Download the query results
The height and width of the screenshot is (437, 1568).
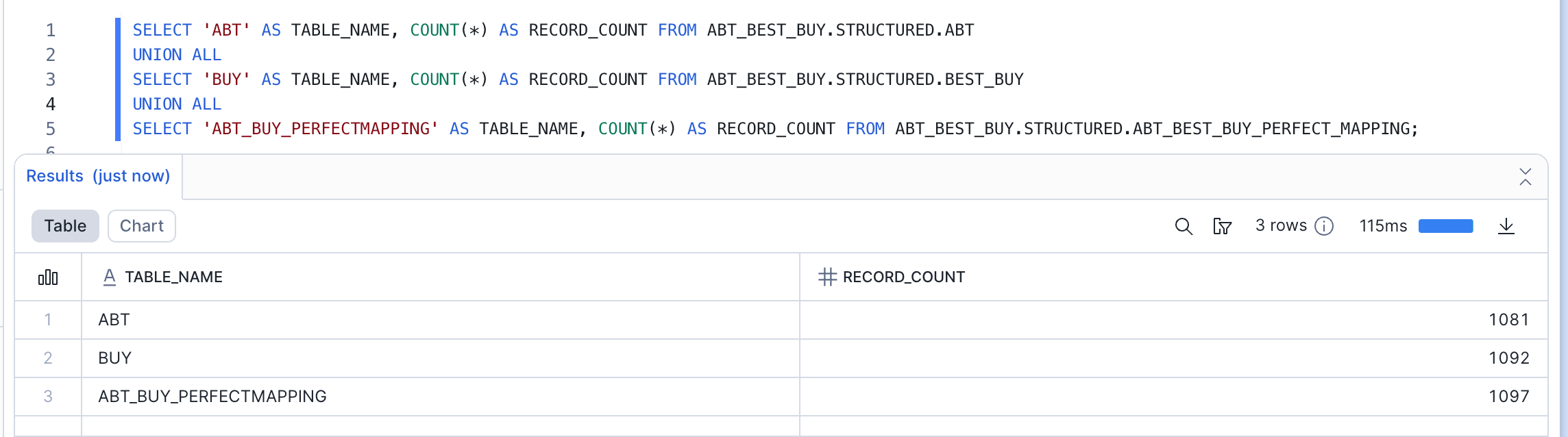pos(1506,226)
